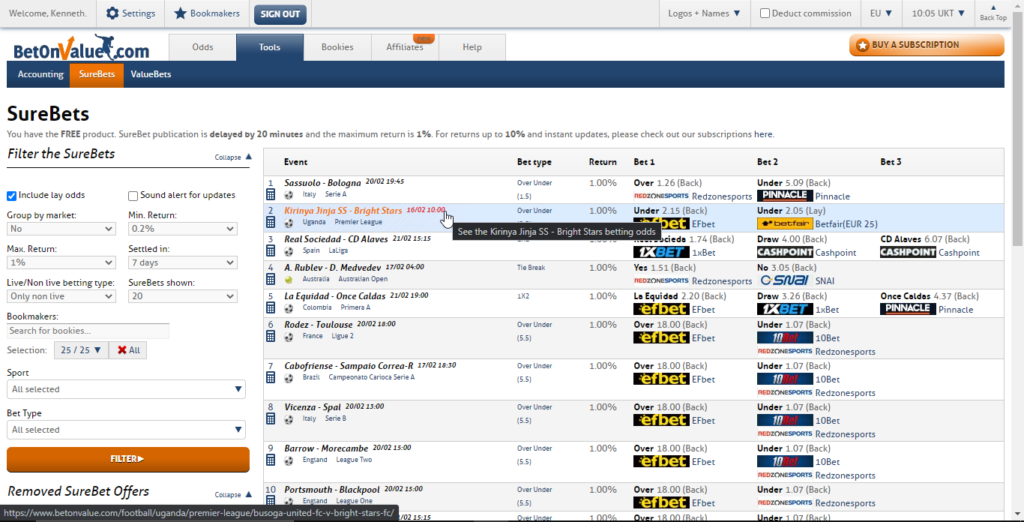
Task: Click Pinnacle logo under Once Caldas 4.37
Action: (908, 309)
